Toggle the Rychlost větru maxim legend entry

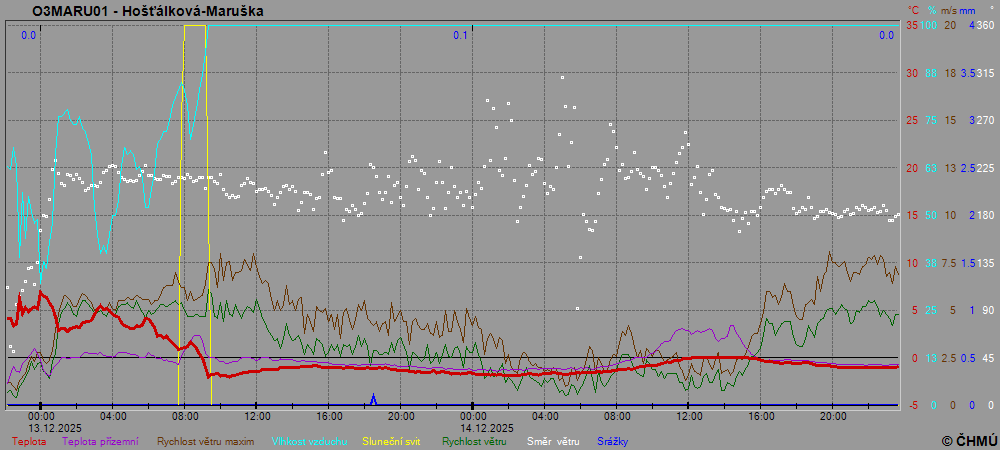pos(205,440)
